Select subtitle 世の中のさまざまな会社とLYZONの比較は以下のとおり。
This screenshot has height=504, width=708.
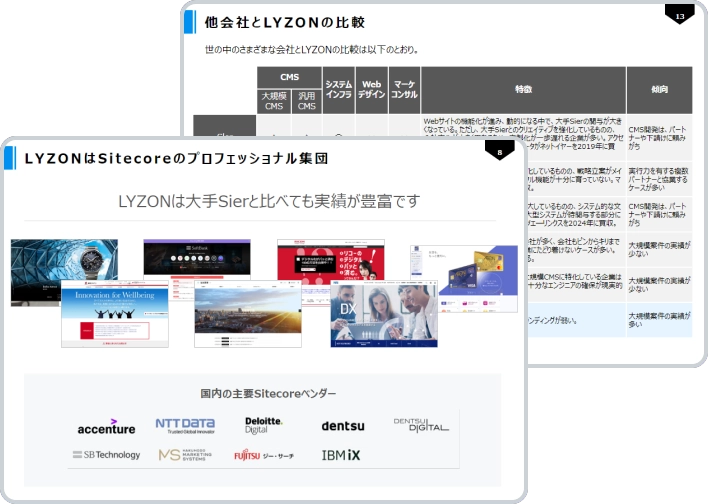(x=312, y=49)
